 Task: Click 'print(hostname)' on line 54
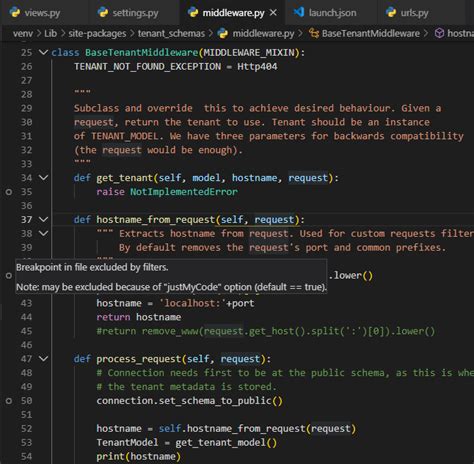(x=139, y=457)
